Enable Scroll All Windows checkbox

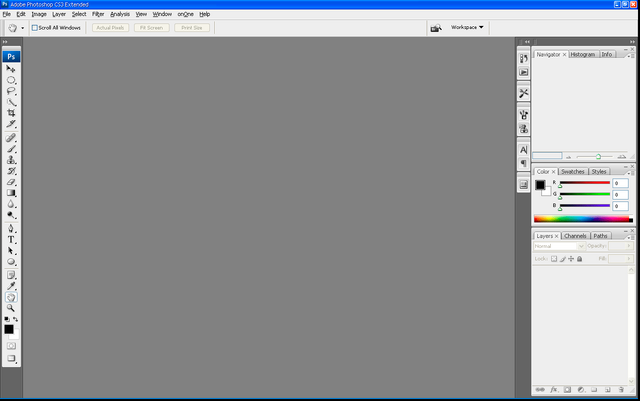(x=35, y=28)
